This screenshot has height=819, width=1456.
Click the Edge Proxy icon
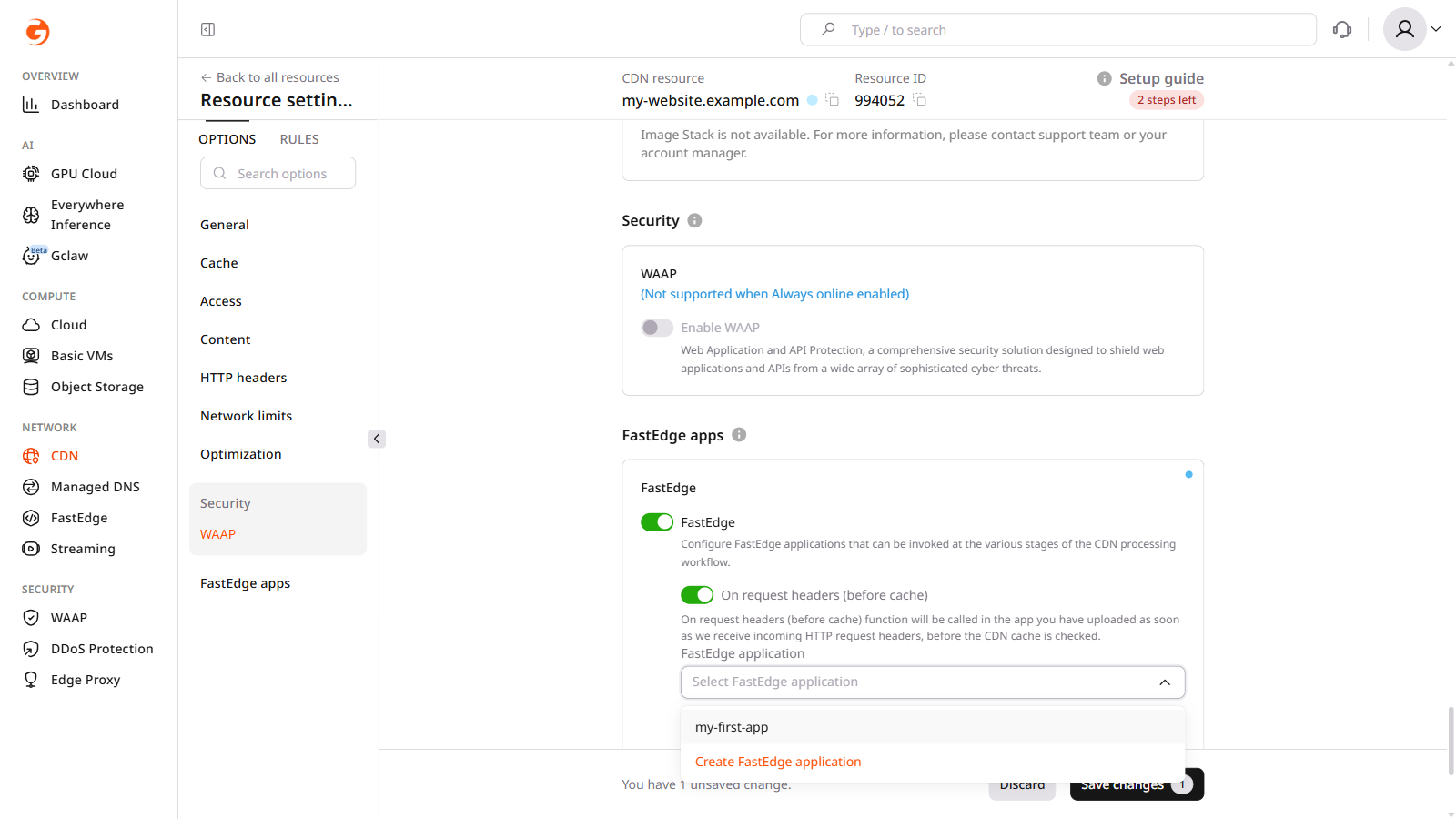pyautogui.click(x=31, y=680)
